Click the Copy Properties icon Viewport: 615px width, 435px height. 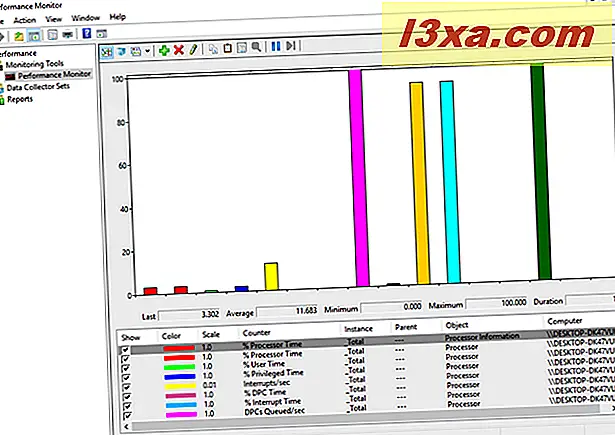click(x=213, y=49)
